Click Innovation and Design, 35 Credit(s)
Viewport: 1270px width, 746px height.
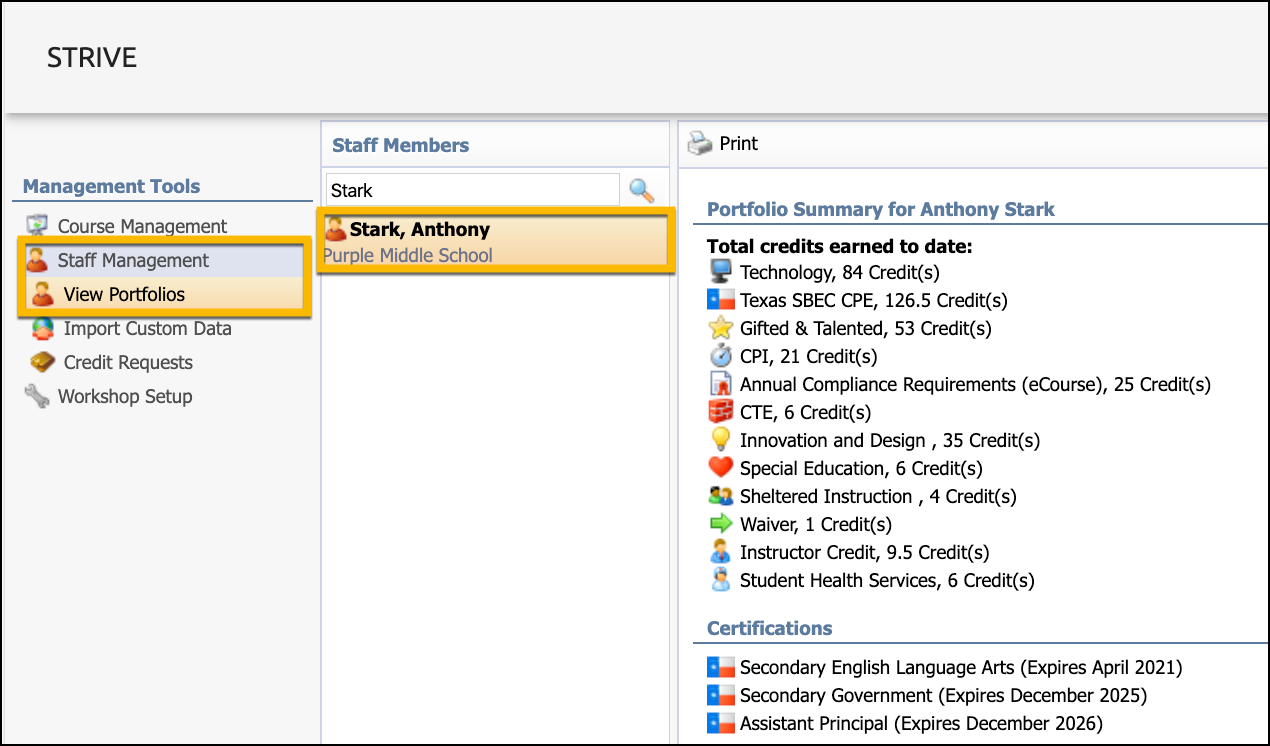[890, 440]
